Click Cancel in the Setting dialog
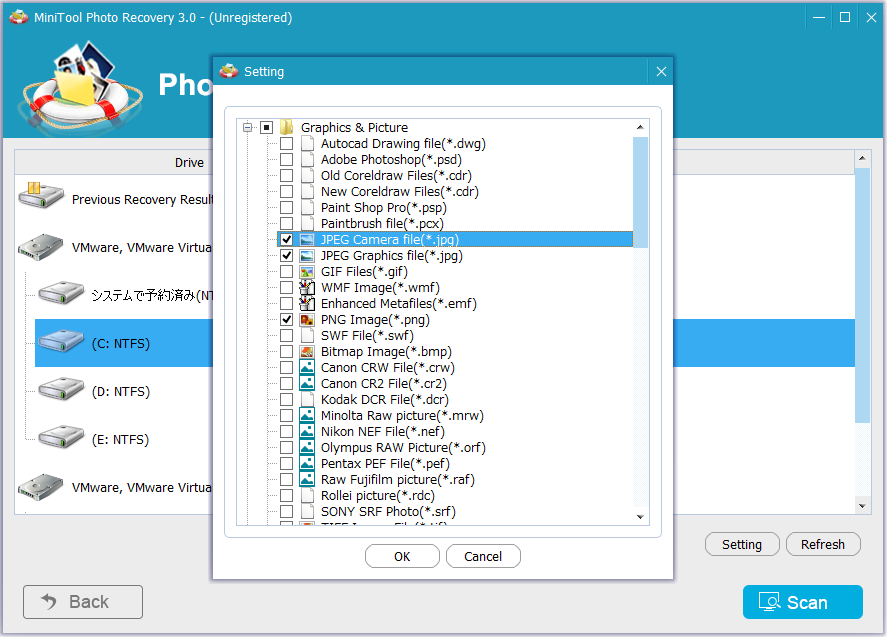This screenshot has height=637, width=887. point(483,556)
